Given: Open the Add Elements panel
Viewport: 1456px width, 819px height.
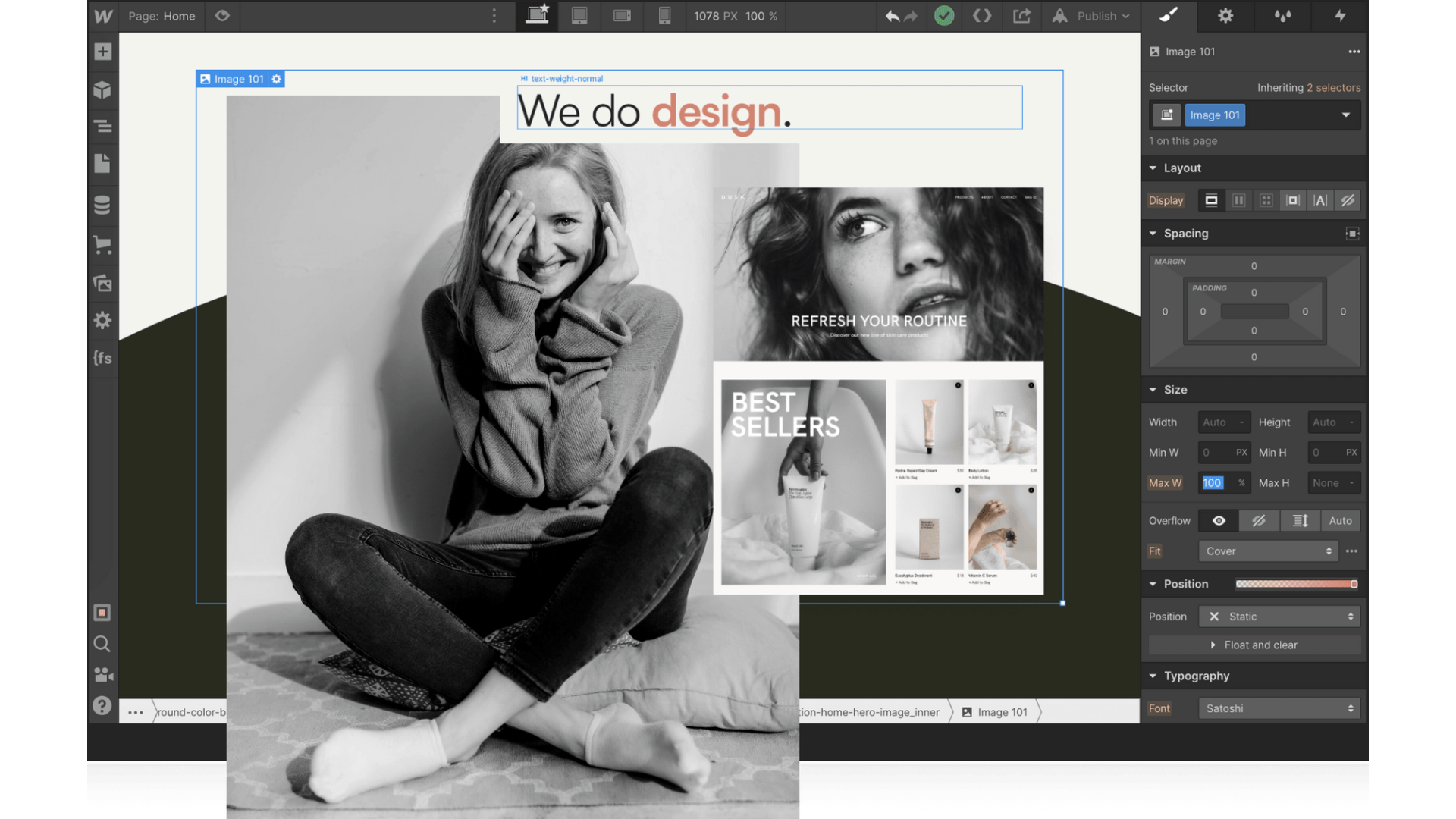Looking at the screenshot, I should pyautogui.click(x=103, y=52).
